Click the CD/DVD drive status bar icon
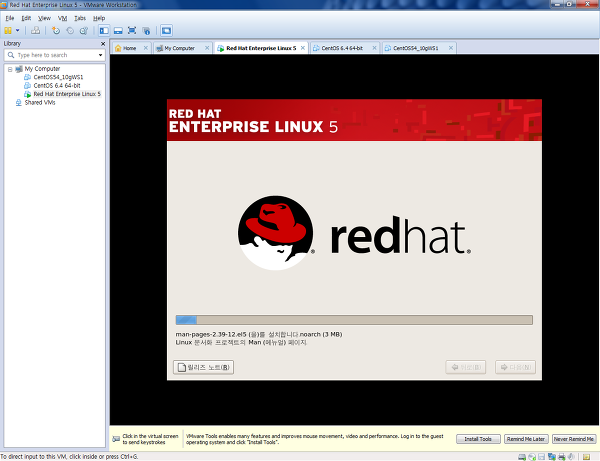This screenshot has height=461, width=600. coord(532,457)
